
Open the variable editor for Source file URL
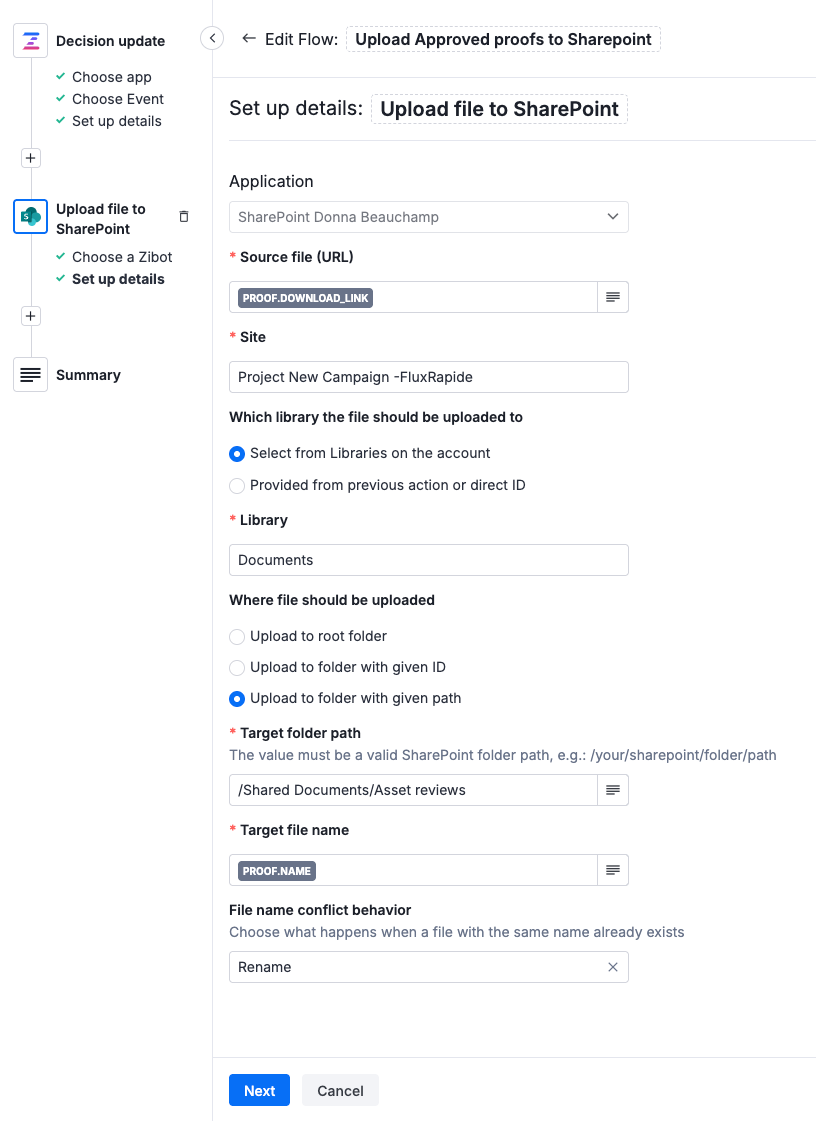[613, 297]
